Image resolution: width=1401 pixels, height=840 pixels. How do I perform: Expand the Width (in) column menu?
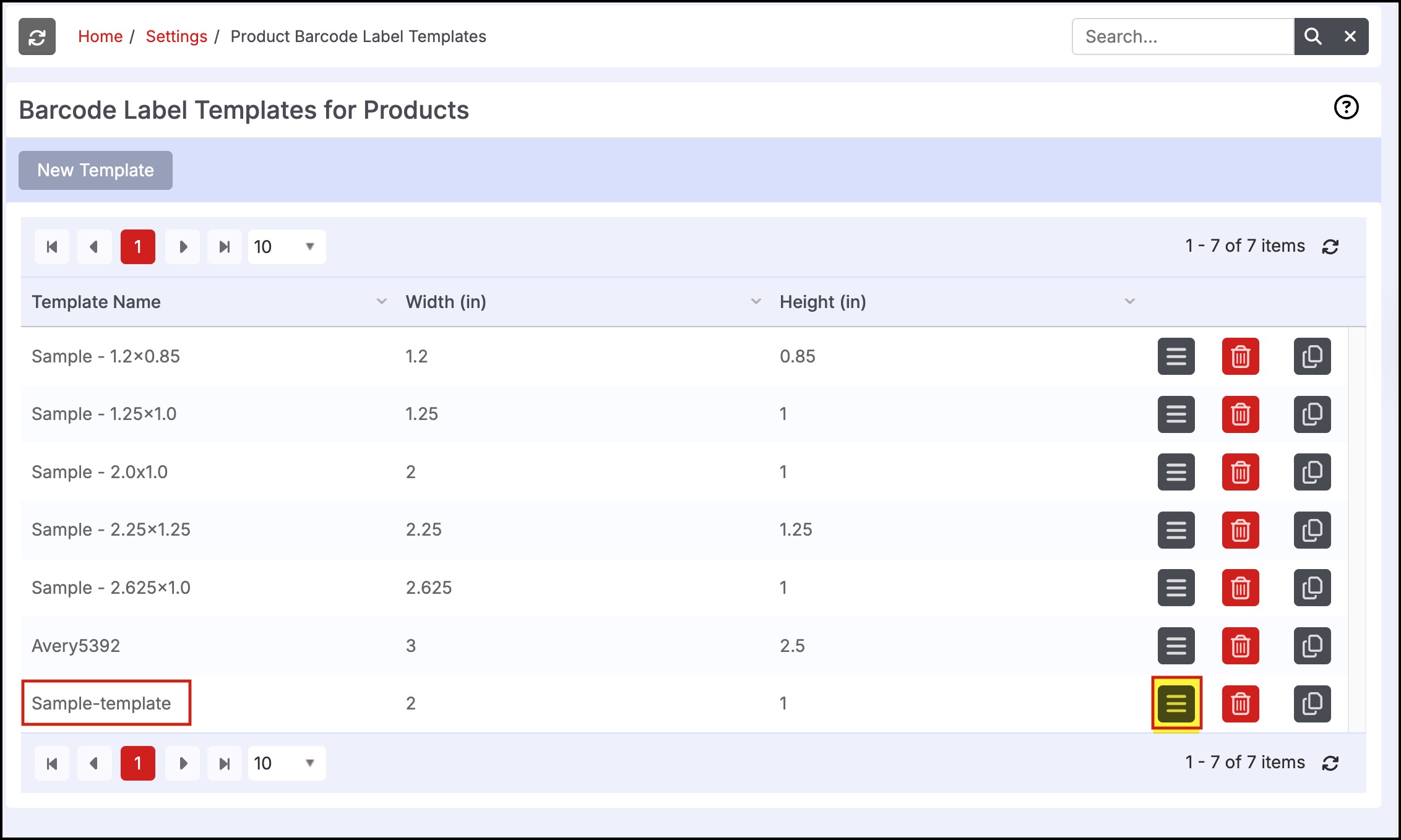[x=756, y=301]
